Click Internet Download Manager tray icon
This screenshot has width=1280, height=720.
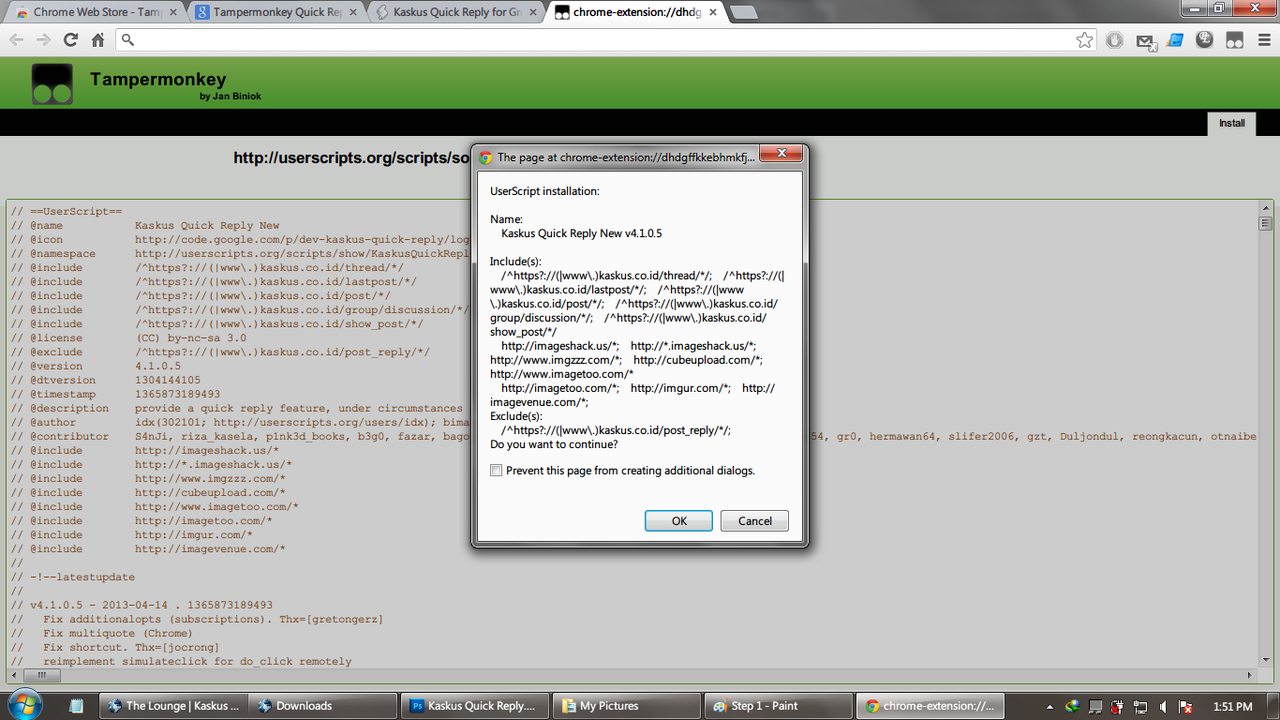click(x=1073, y=706)
